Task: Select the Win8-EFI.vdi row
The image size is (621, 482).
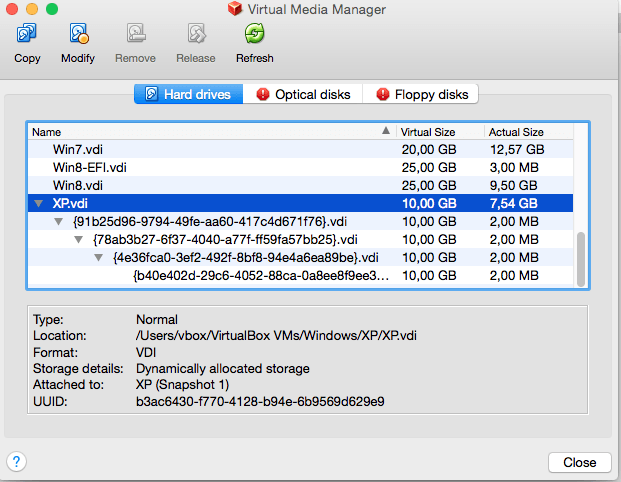Action: pos(300,167)
